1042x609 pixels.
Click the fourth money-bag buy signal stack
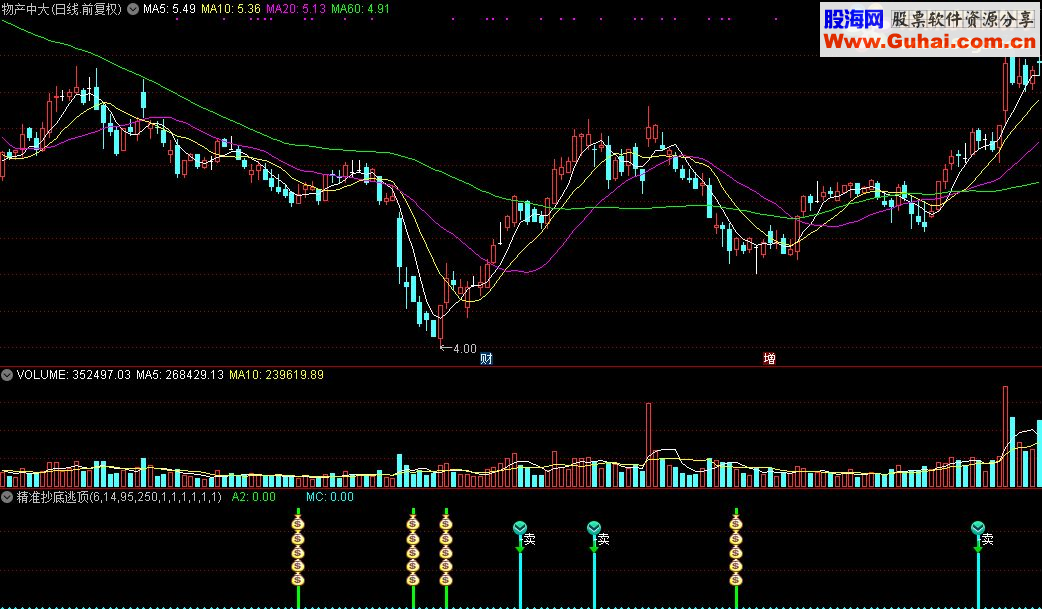coord(736,550)
